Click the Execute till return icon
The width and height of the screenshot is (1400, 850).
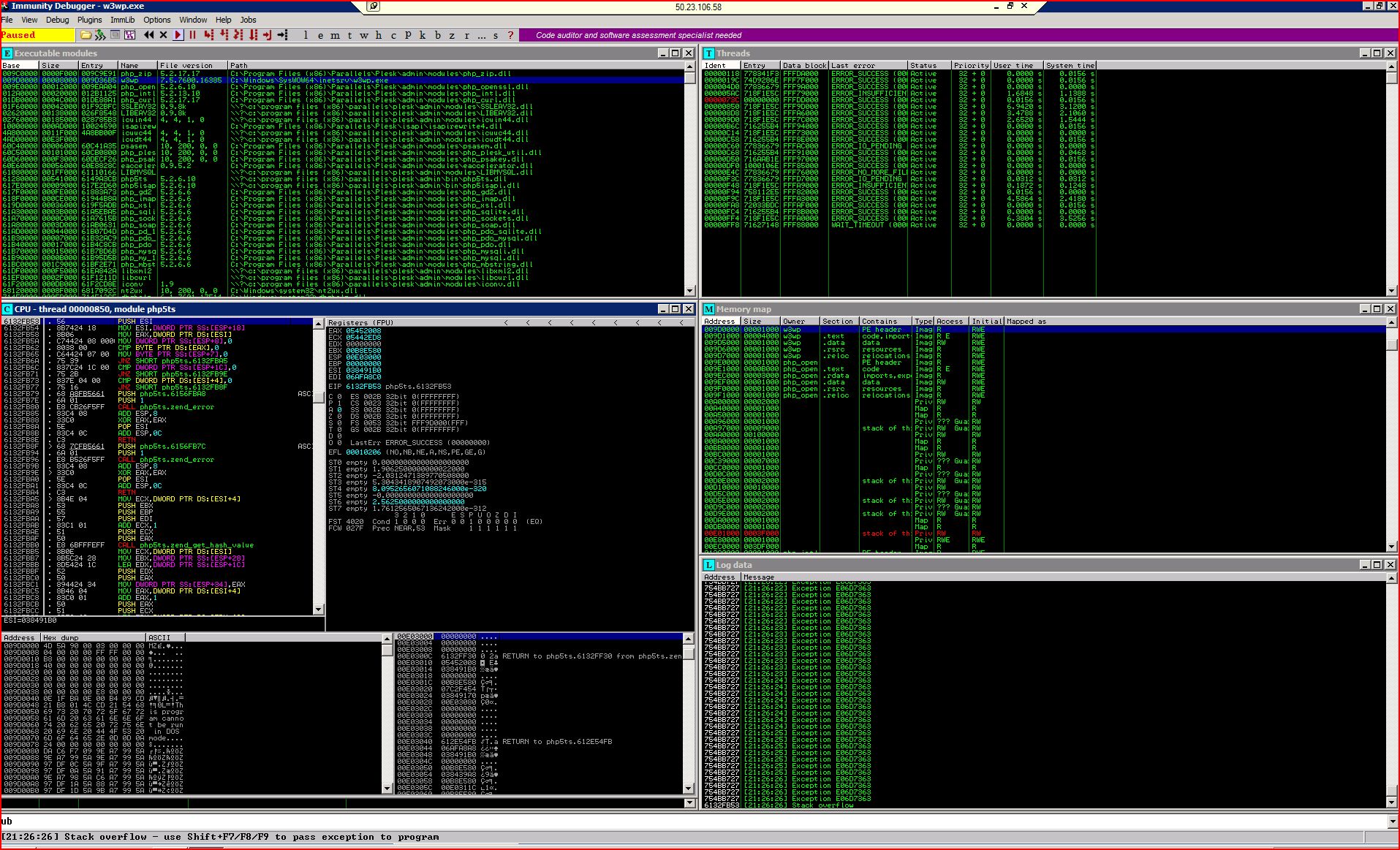(268, 34)
